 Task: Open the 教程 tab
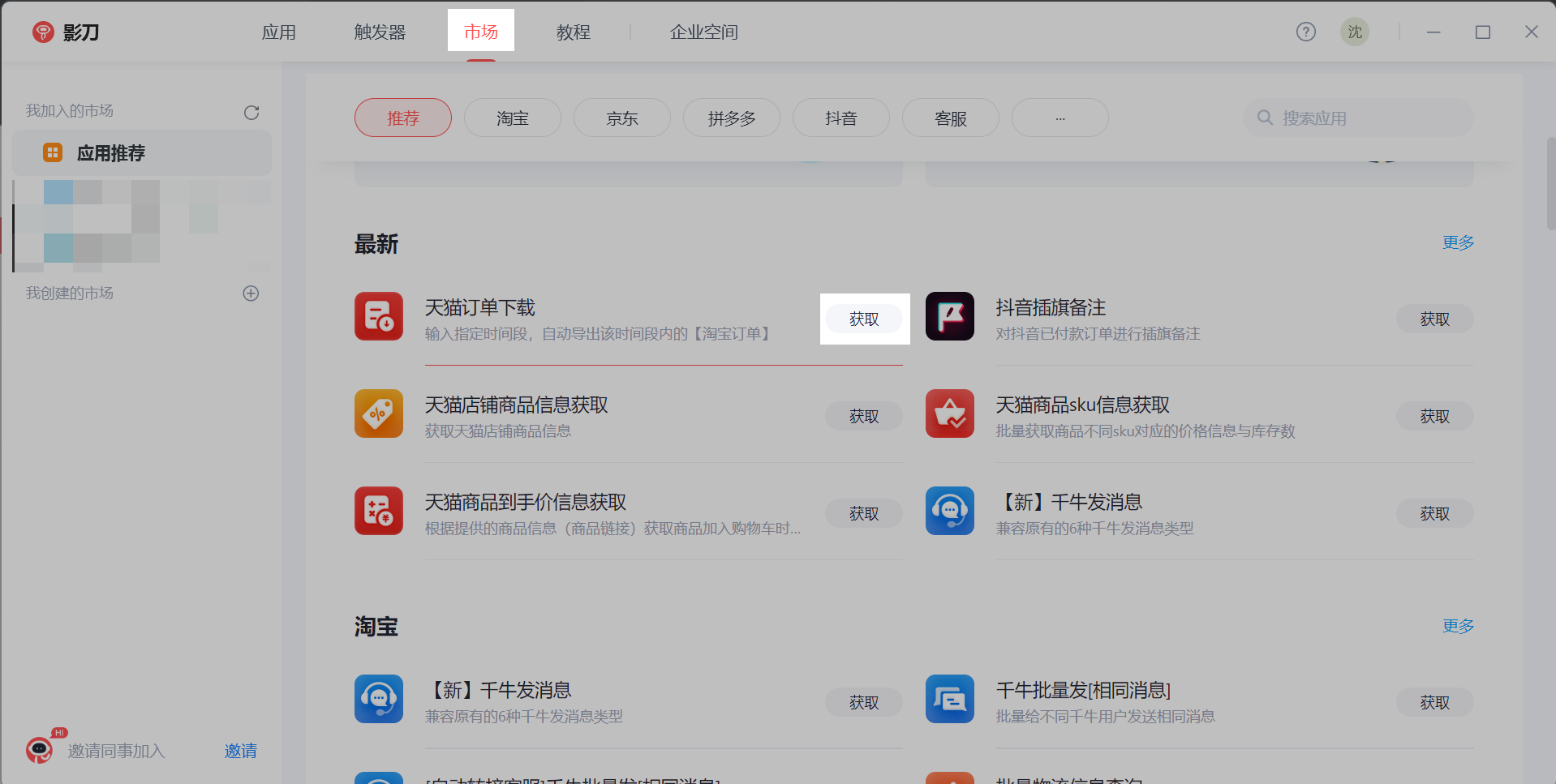574,32
